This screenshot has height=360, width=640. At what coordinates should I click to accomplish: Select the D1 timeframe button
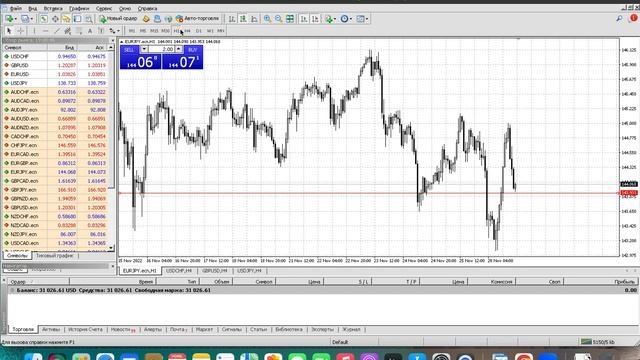click(199, 31)
